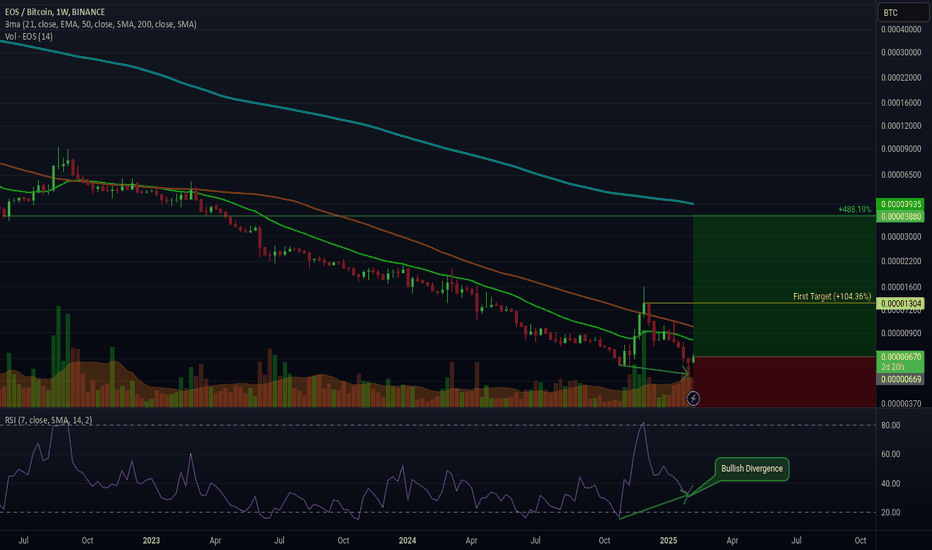Click 20.00 on the RSI scale
The image size is (932, 550).
tap(890, 513)
